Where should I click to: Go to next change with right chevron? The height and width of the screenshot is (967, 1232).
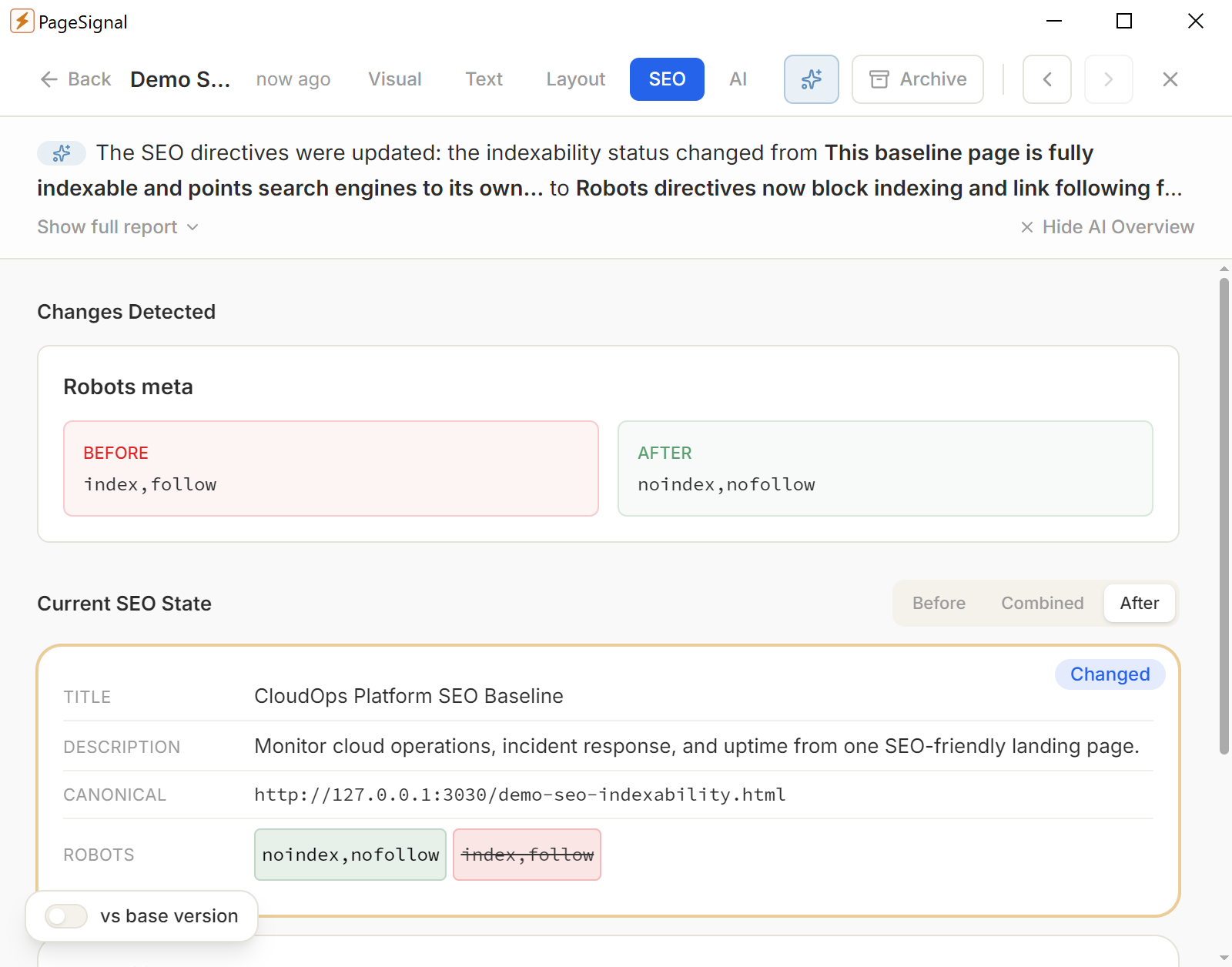(1108, 79)
